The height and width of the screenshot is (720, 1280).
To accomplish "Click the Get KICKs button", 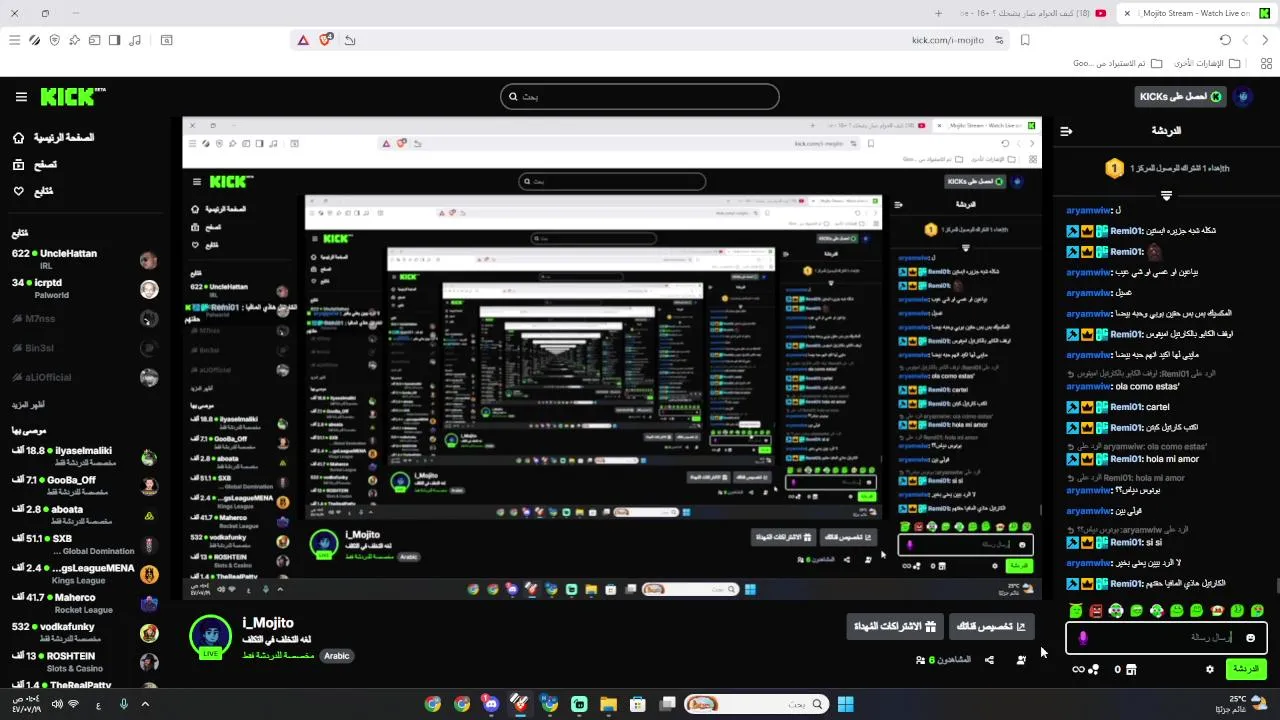I will [1180, 97].
